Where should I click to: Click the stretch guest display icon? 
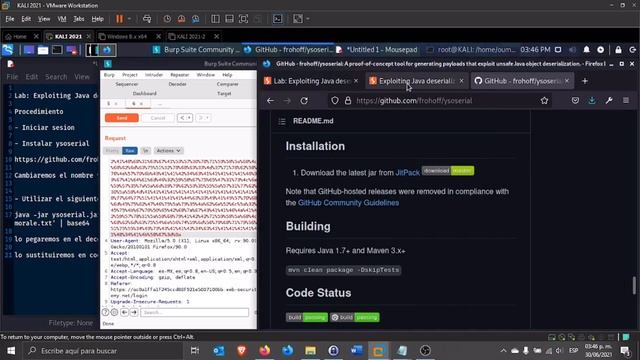pyautogui.click(x=298, y=19)
